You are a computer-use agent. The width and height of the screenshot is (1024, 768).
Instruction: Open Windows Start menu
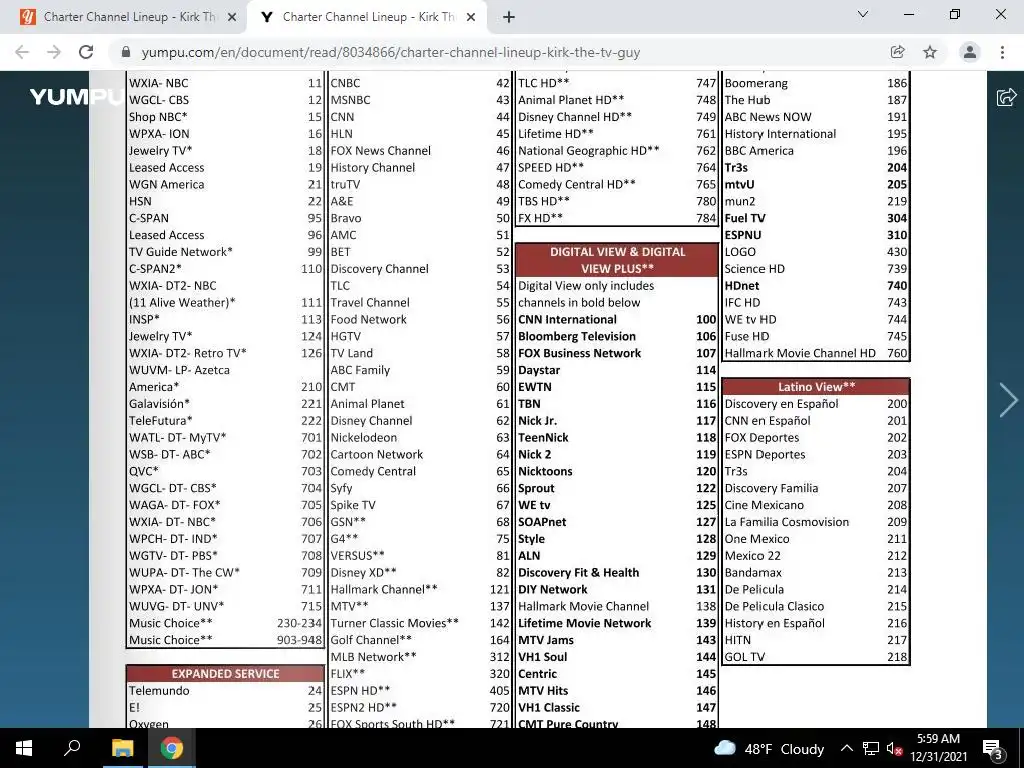[x=24, y=748]
